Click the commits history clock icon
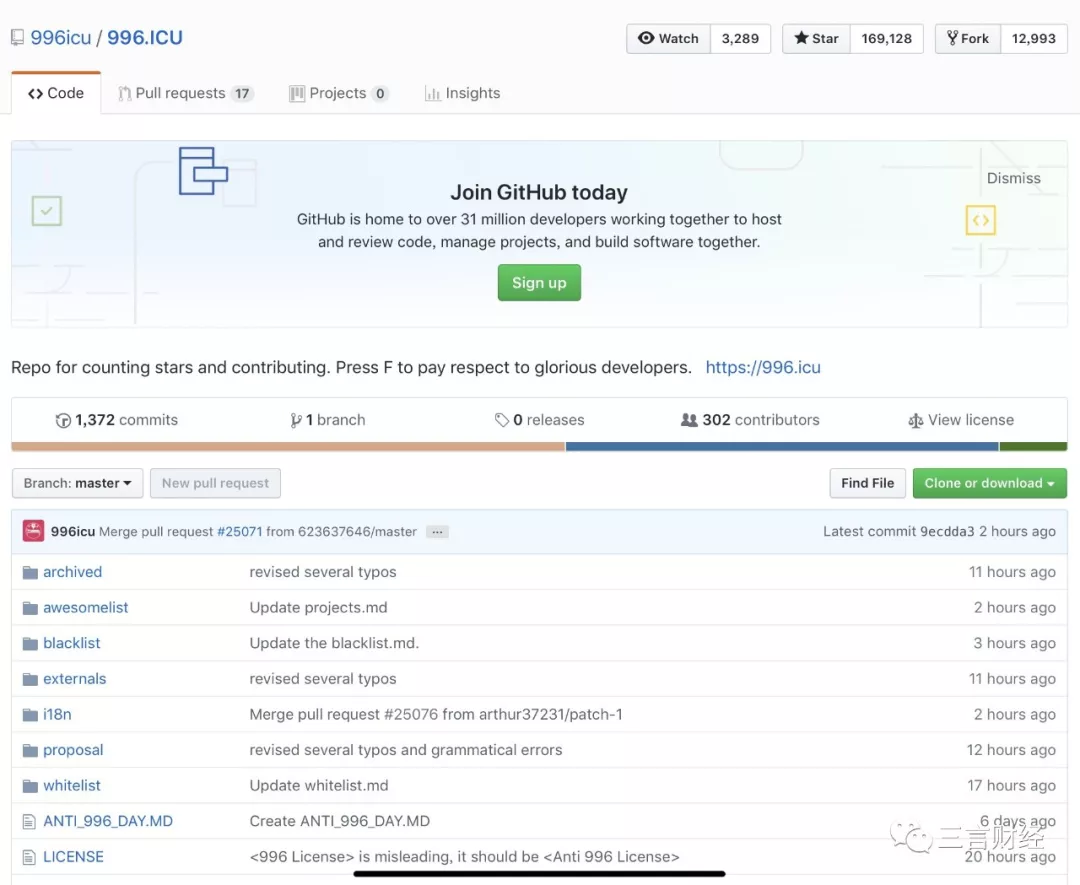 (63, 420)
